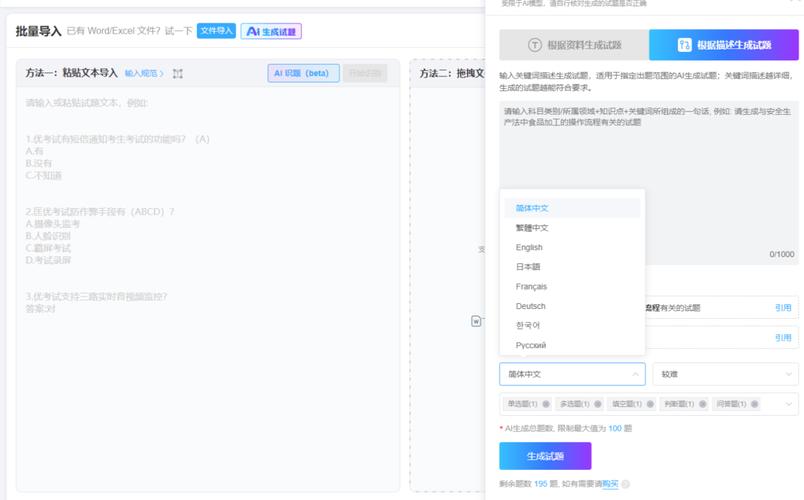Choose 简体中文 from the language list
Viewport: 804px width, 500px height.
pyautogui.click(x=572, y=208)
